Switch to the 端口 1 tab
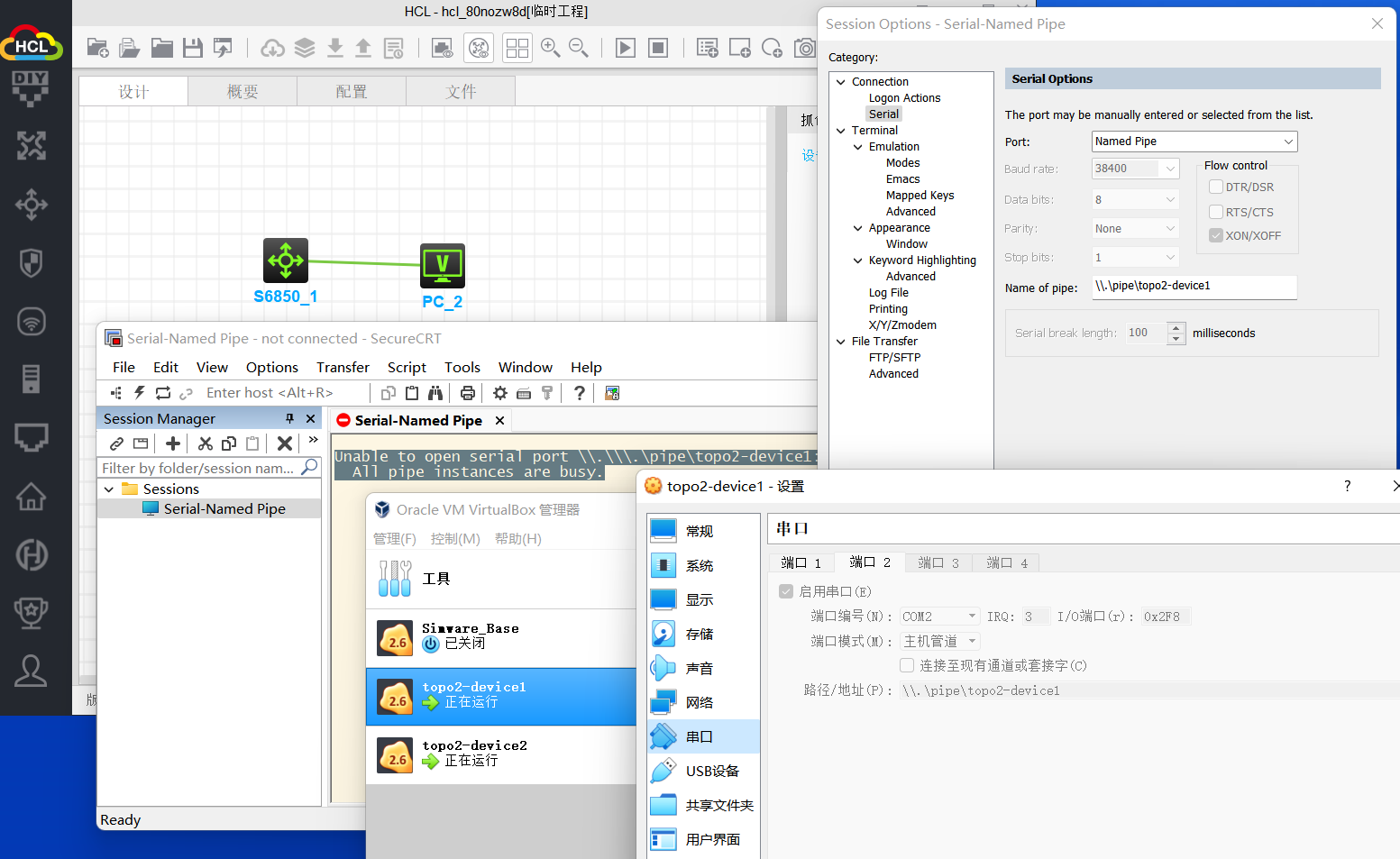The width and height of the screenshot is (1400, 859). coord(801,562)
